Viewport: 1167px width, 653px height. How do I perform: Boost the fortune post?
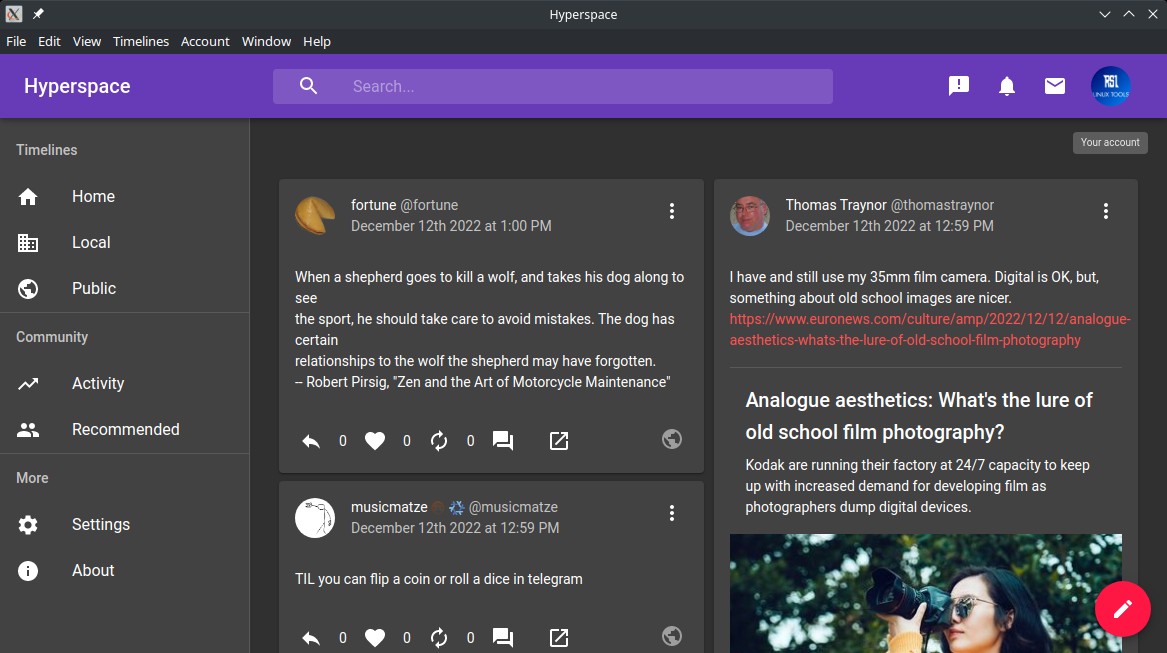click(439, 441)
